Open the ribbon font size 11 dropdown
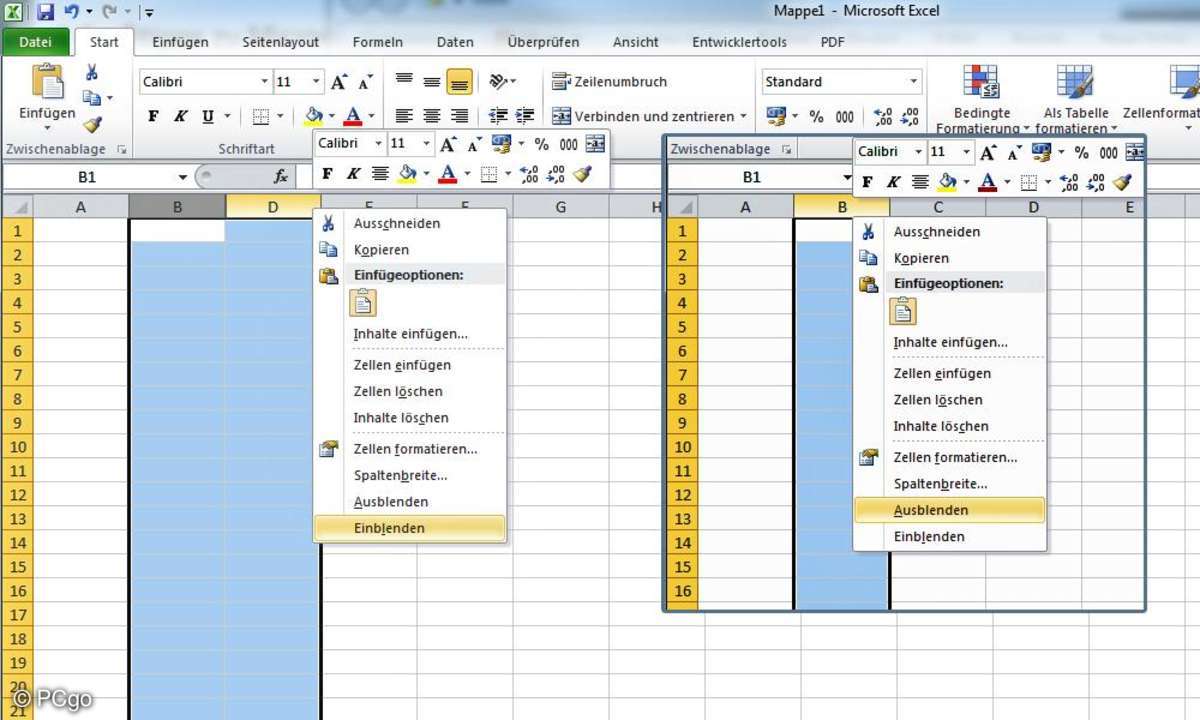1200x720 pixels. 316,82
